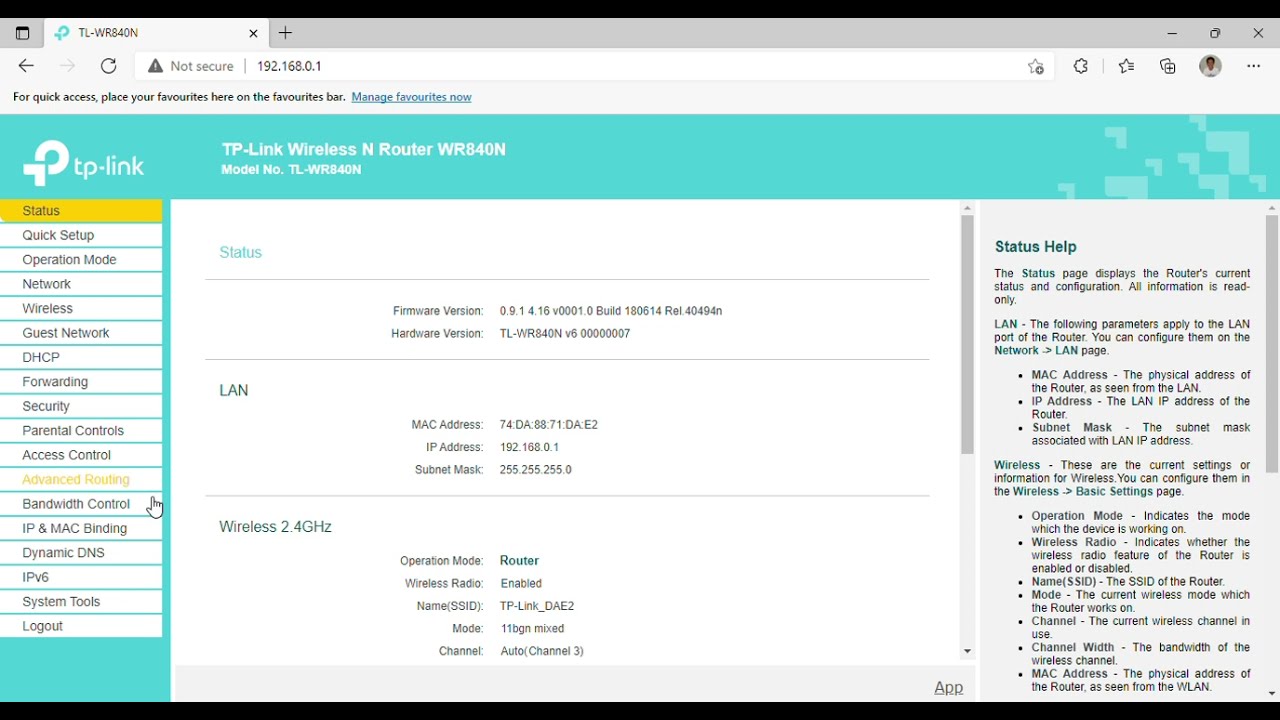Minimize the browser window
Viewport: 1280px width, 720px height.
pos(1172,33)
